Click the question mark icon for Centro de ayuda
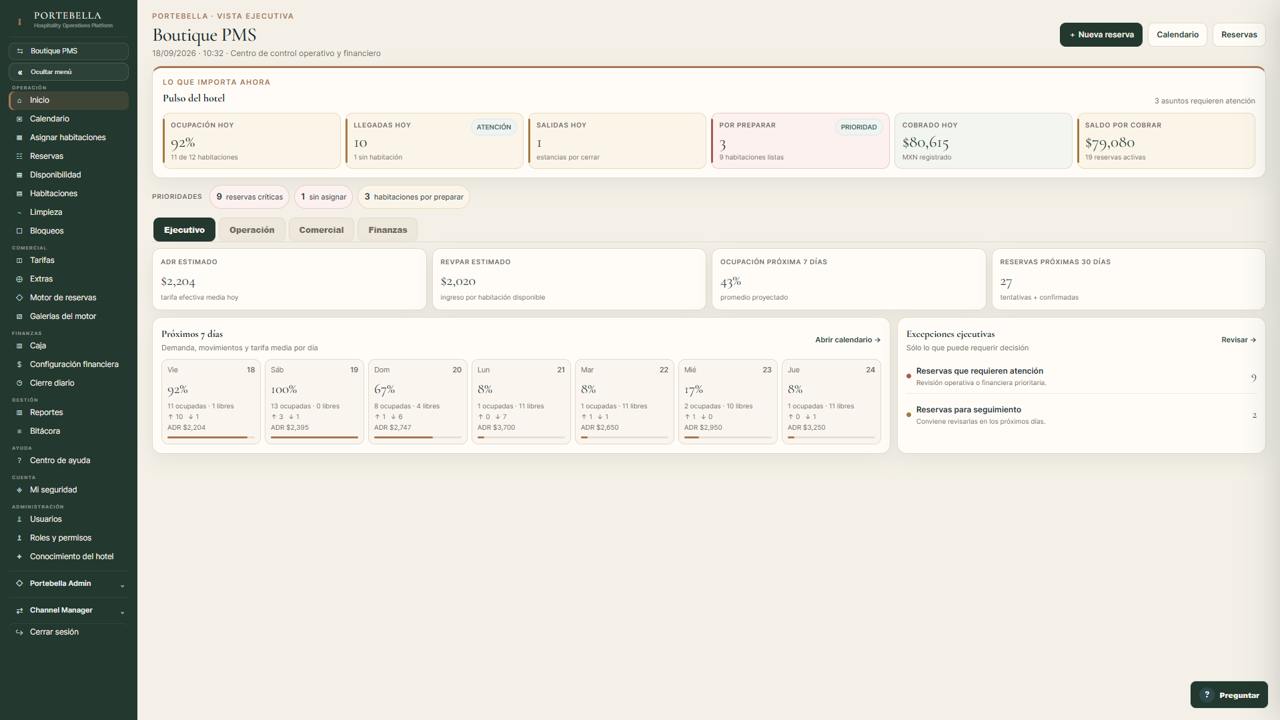This screenshot has width=1280, height=720. pos(19,461)
